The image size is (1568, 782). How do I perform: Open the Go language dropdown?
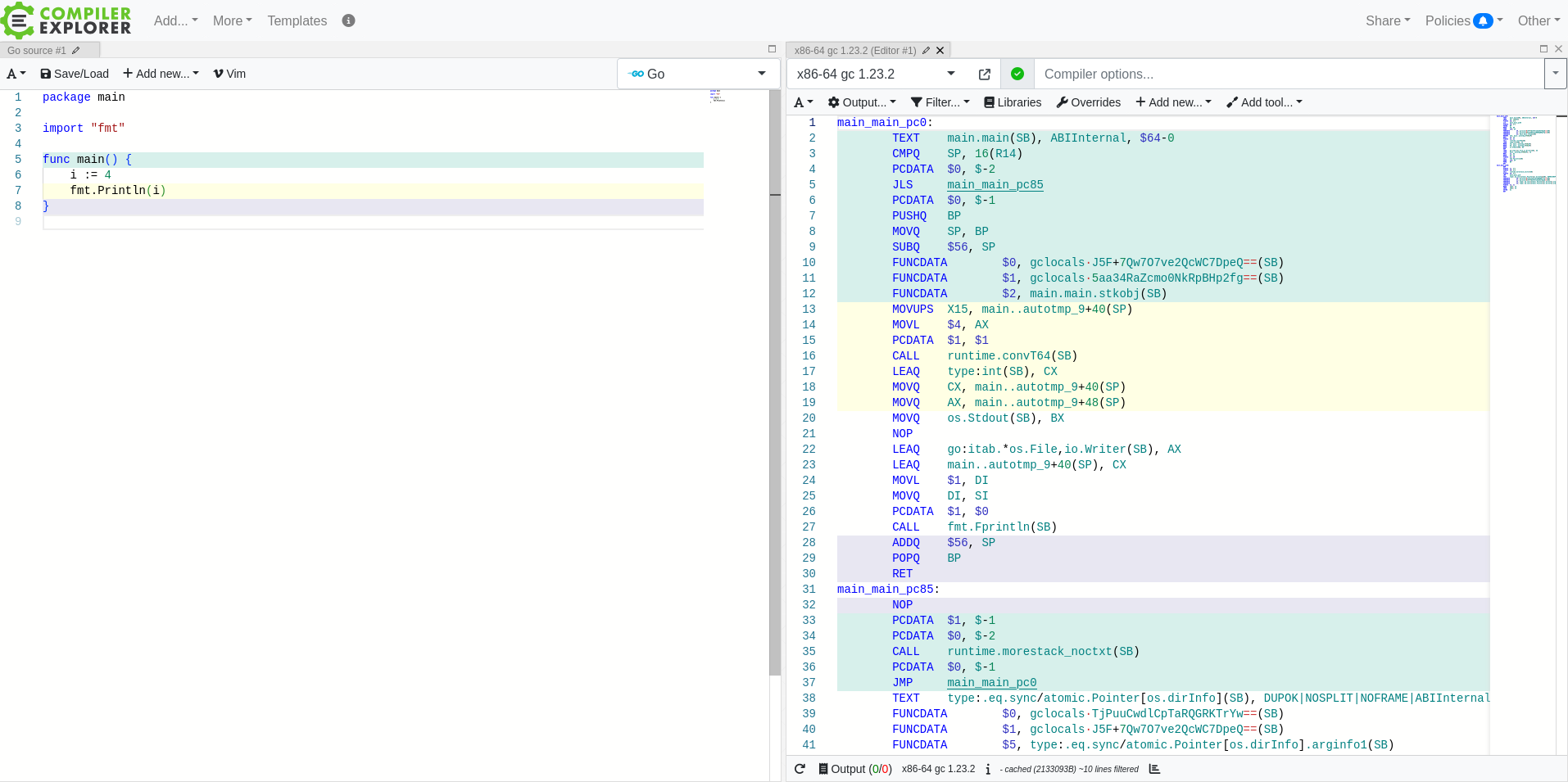point(697,74)
